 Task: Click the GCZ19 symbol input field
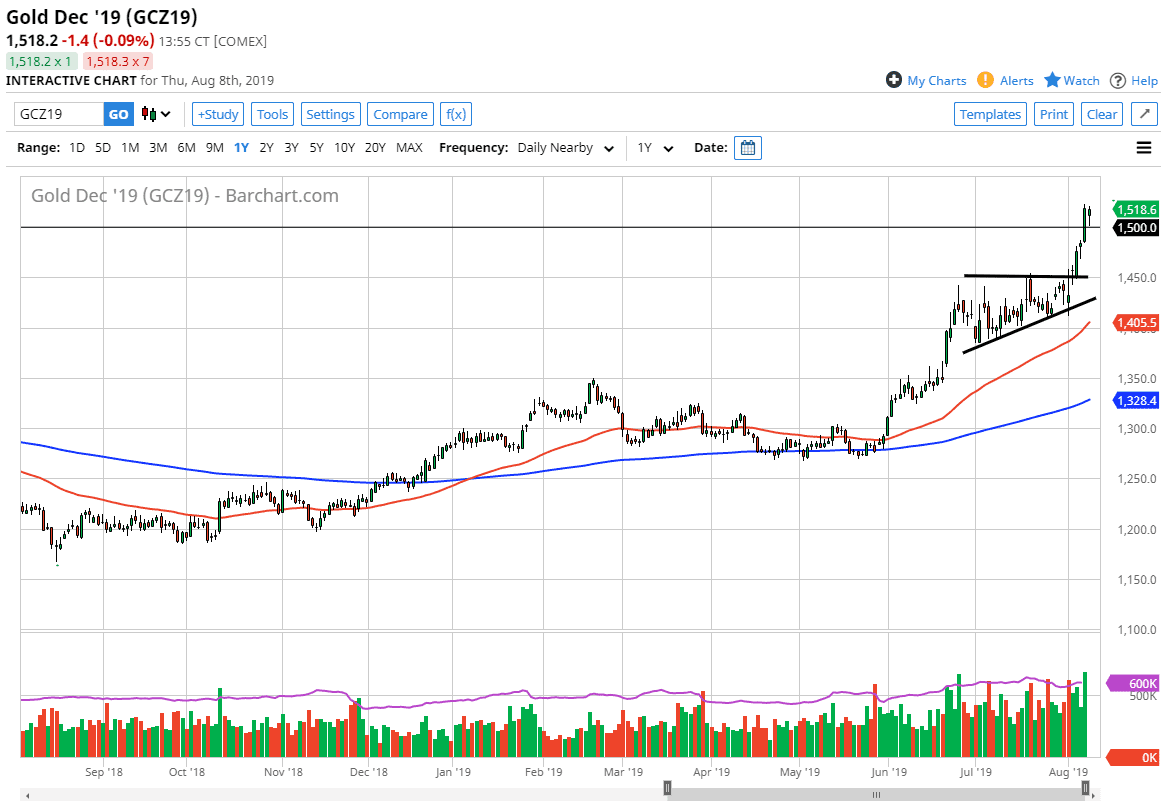coord(59,114)
